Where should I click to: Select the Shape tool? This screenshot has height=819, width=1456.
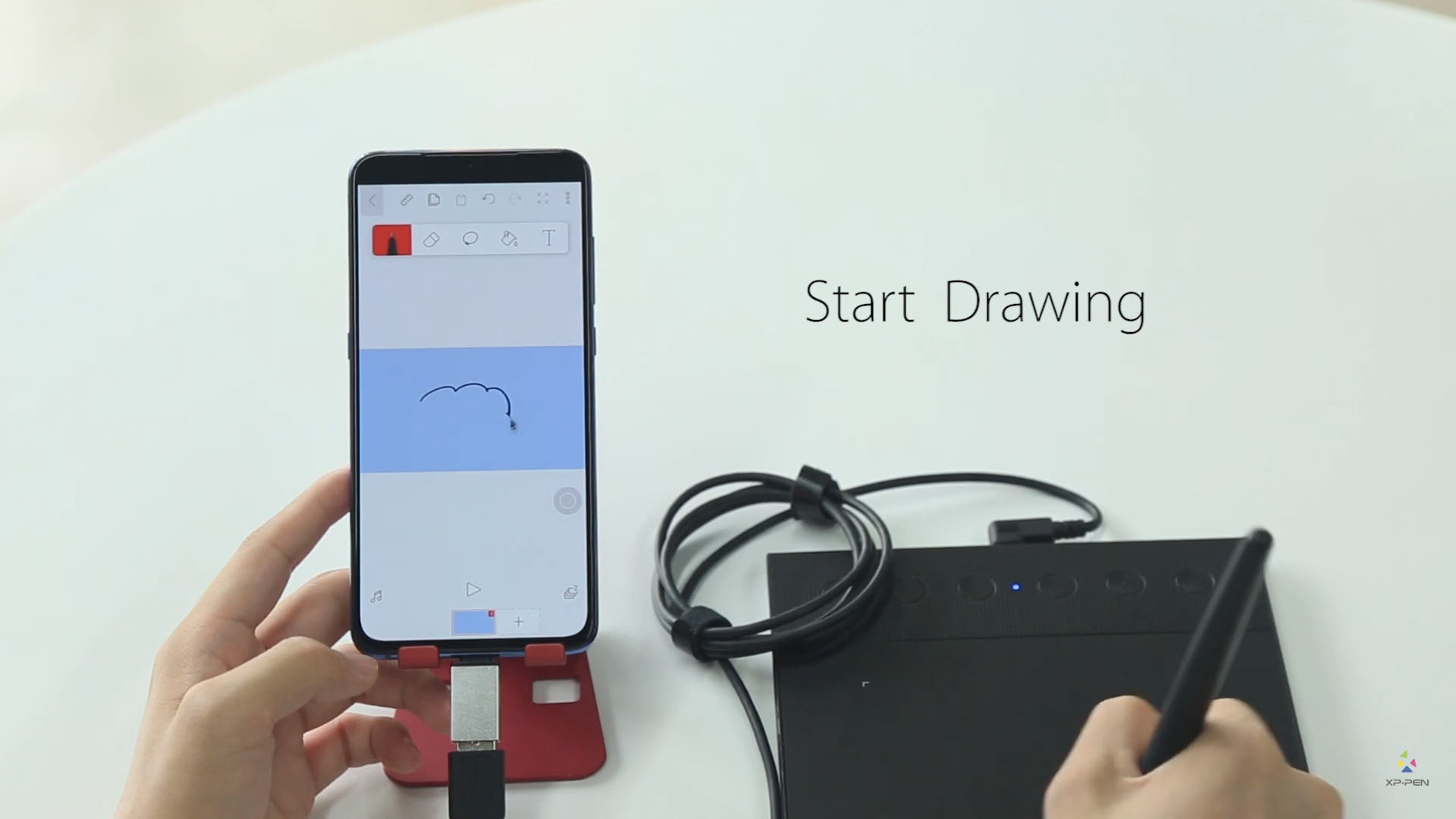[470, 239]
